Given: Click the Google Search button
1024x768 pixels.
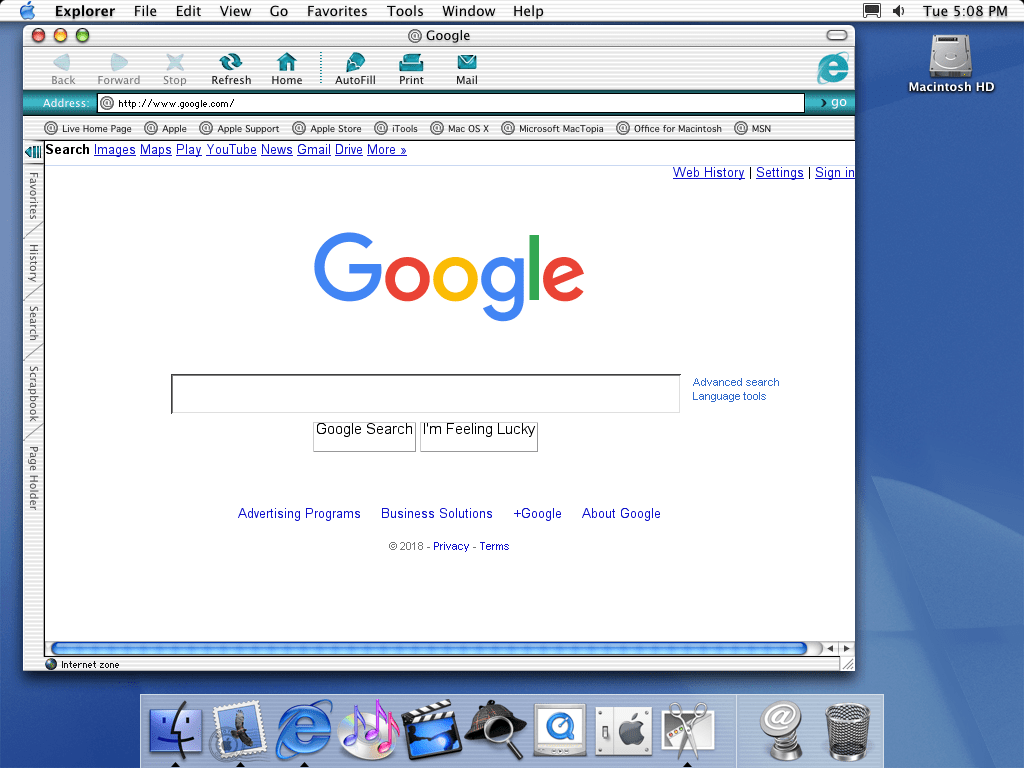Looking at the screenshot, I should (x=364, y=436).
